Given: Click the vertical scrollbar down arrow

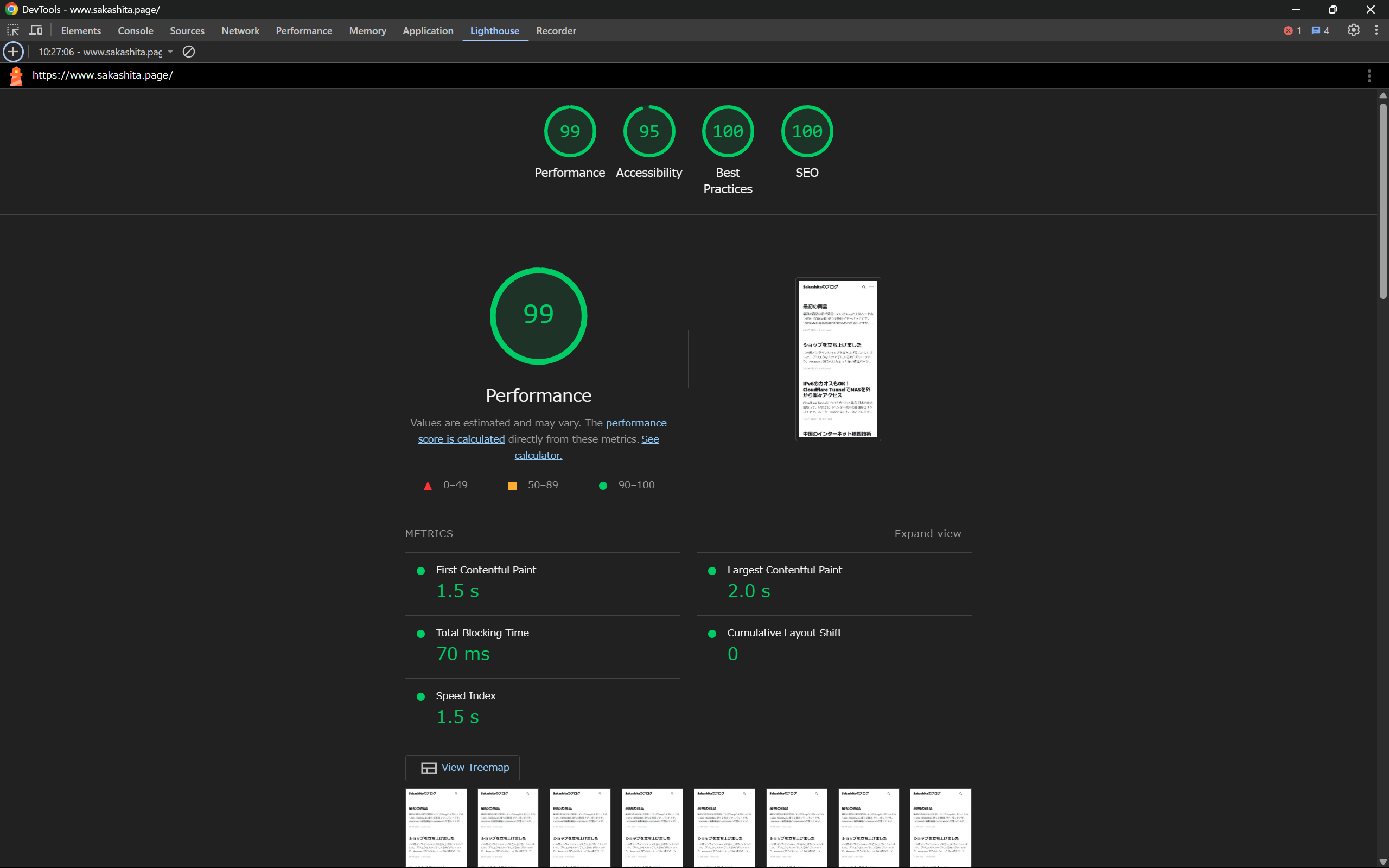Looking at the screenshot, I should tap(1382, 861).
